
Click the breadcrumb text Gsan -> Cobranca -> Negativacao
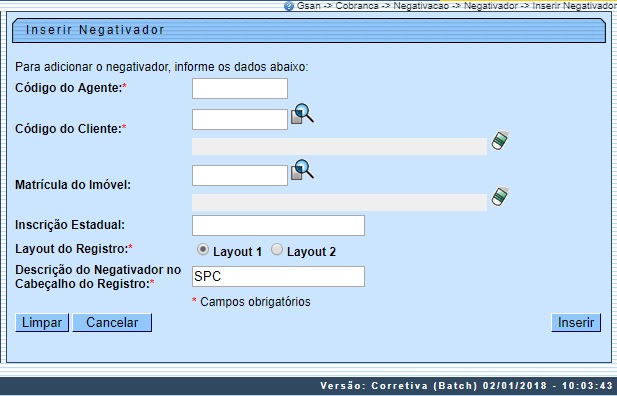(373, 6)
